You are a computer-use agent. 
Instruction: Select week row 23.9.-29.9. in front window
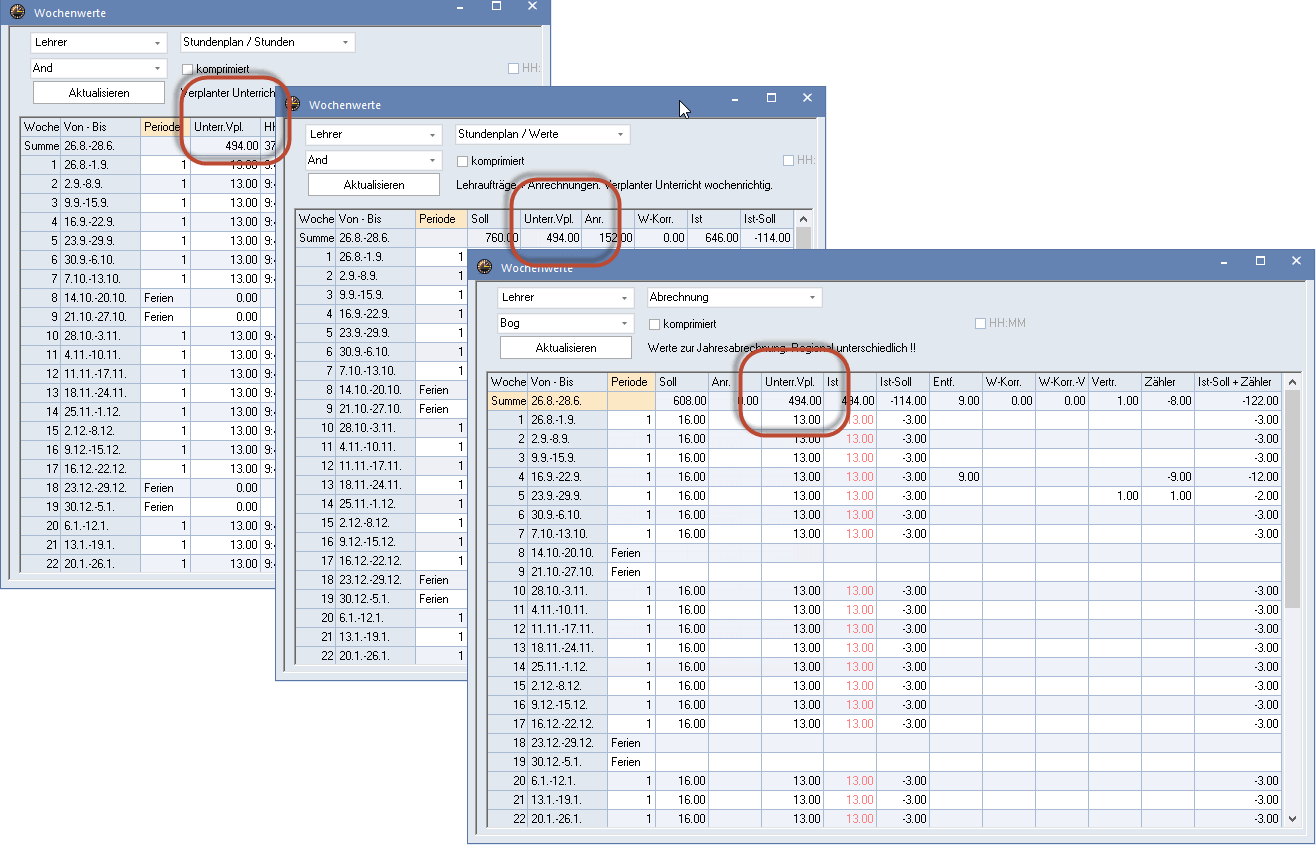(x=885, y=496)
